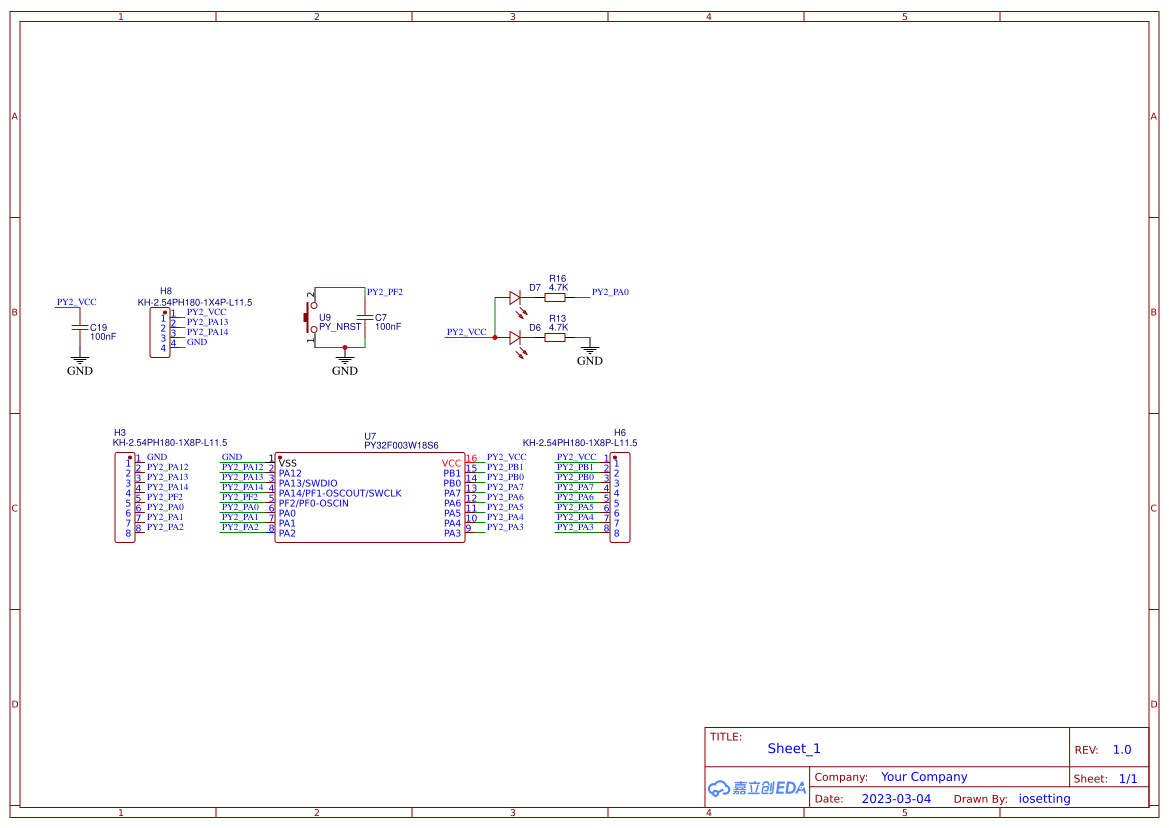Click the PA7 pin name on U7

point(453,493)
